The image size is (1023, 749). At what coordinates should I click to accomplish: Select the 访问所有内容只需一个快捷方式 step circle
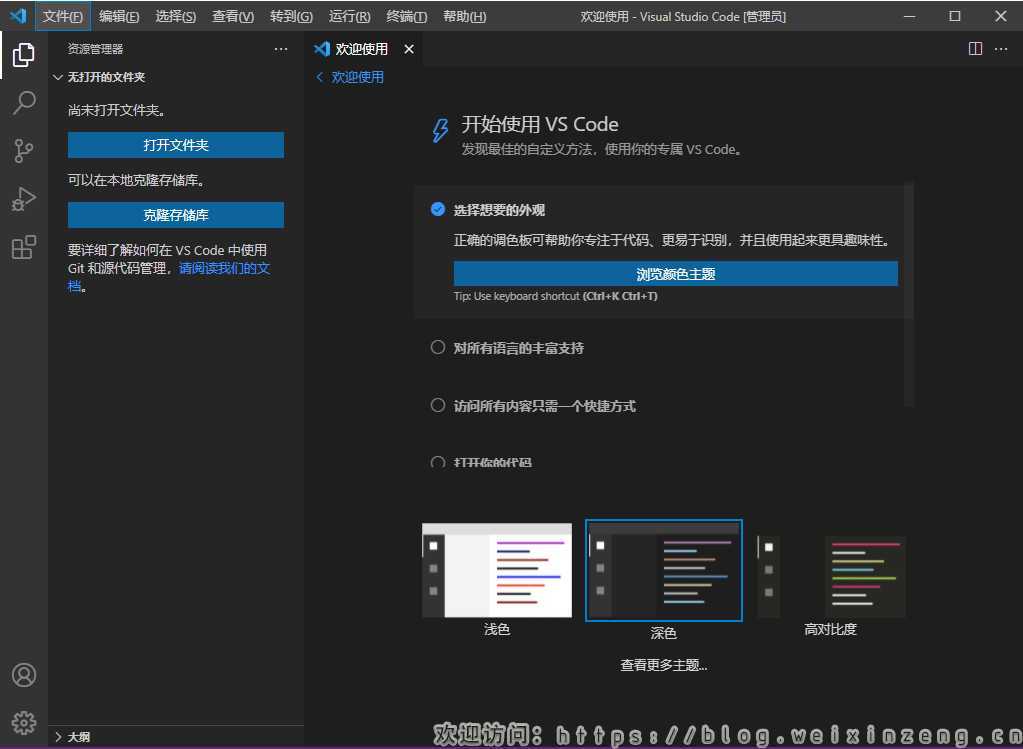pyautogui.click(x=438, y=405)
